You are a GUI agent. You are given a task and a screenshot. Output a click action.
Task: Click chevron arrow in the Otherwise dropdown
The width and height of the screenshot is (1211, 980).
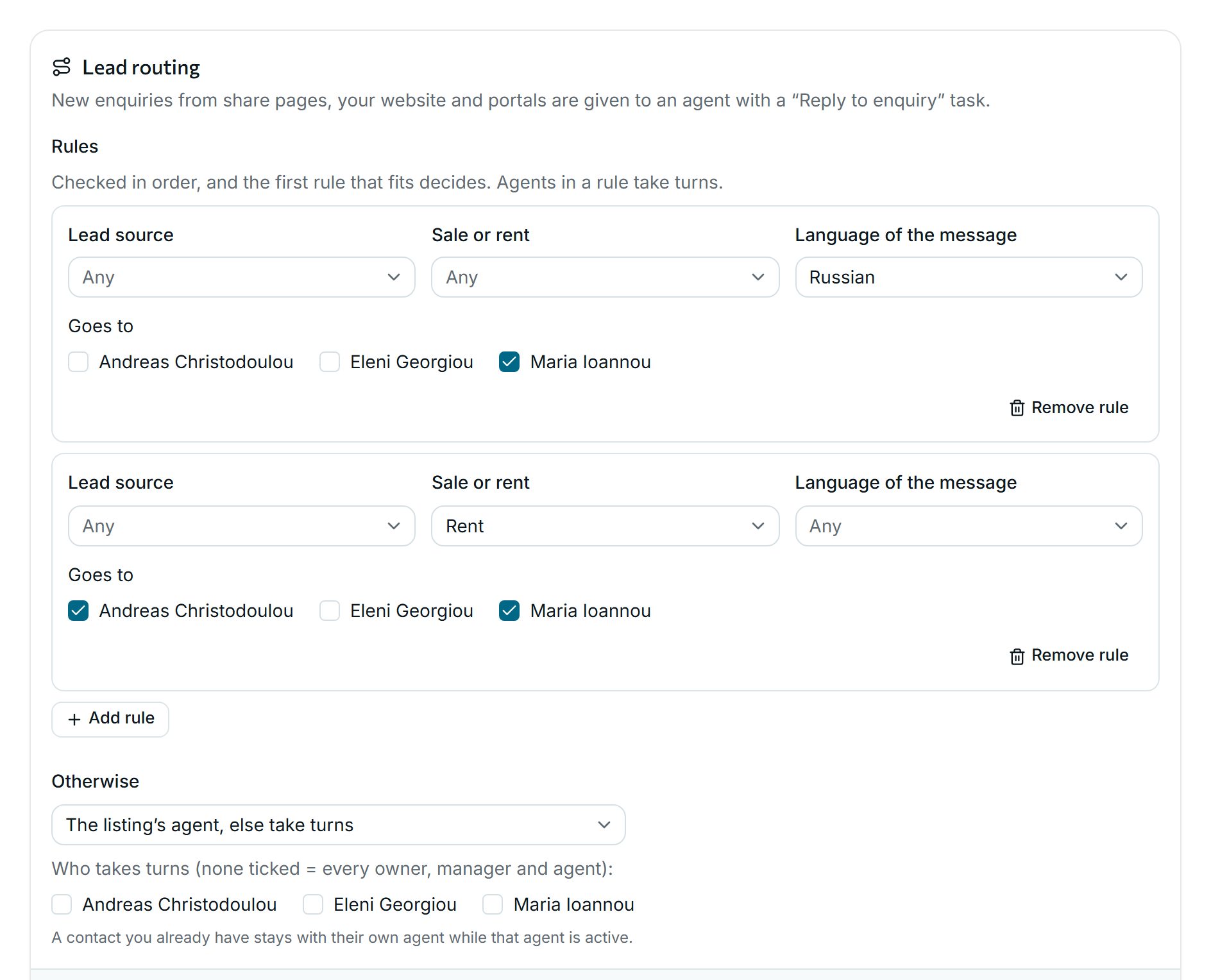(604, 825)
